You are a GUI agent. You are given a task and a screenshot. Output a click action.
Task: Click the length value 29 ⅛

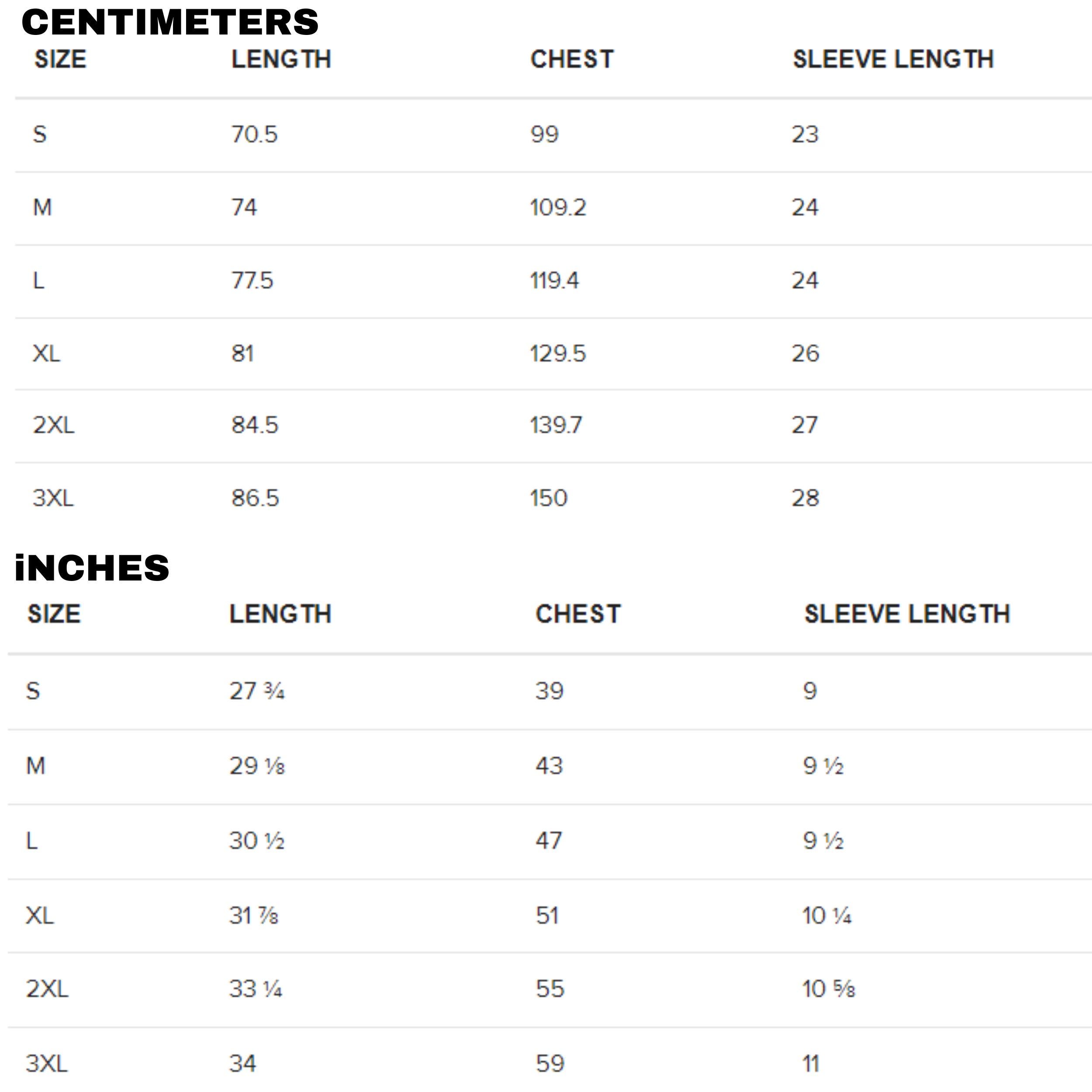pos(257,766)
